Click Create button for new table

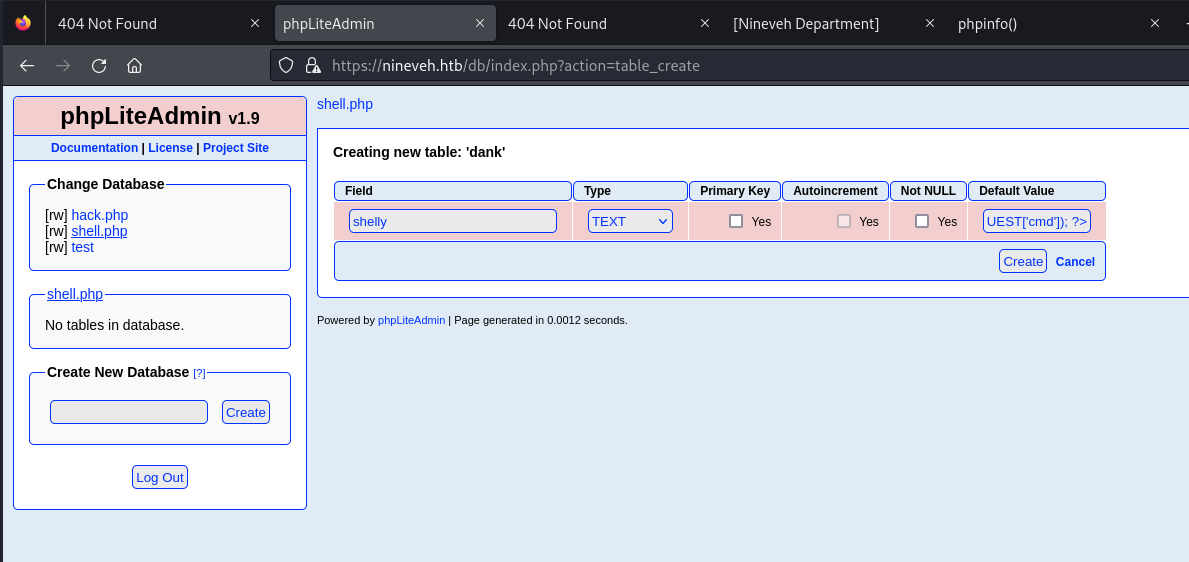tap(1022, 261)
